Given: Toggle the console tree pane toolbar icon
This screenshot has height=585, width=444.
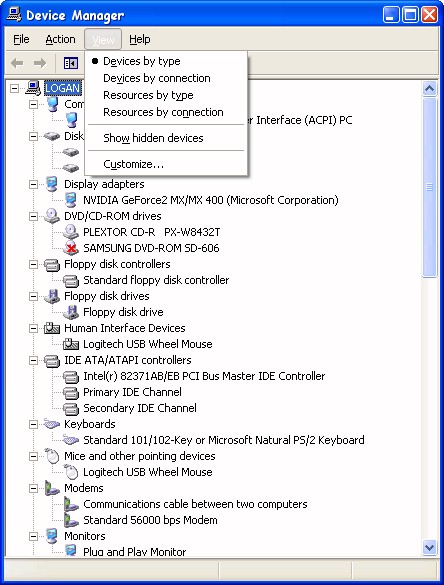Looking at the screenshot, I should point(71,63).
